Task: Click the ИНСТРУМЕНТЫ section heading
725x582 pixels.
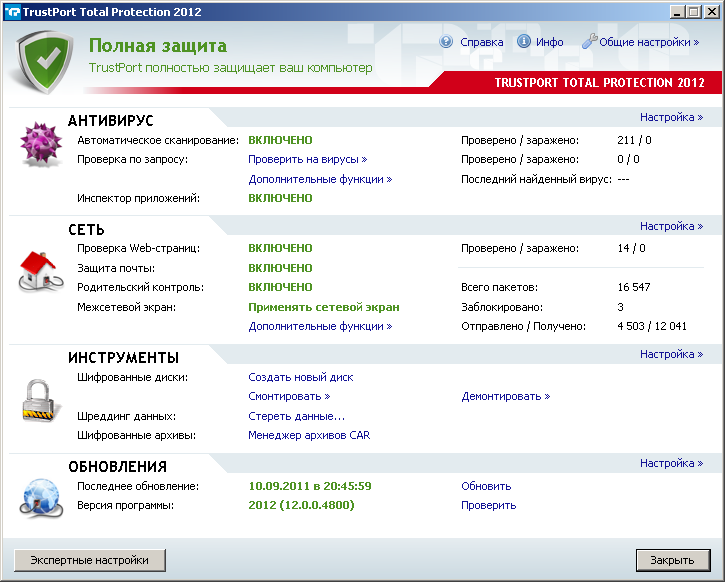Action: tap(123, 358)
